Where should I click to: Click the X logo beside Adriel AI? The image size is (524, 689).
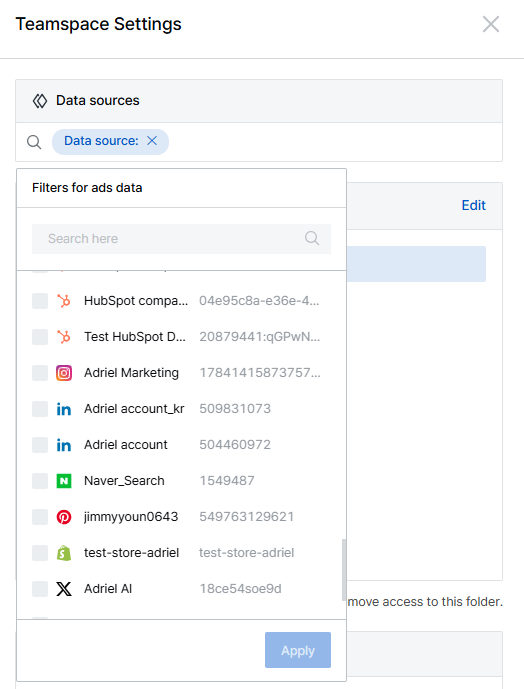[64, 589]
